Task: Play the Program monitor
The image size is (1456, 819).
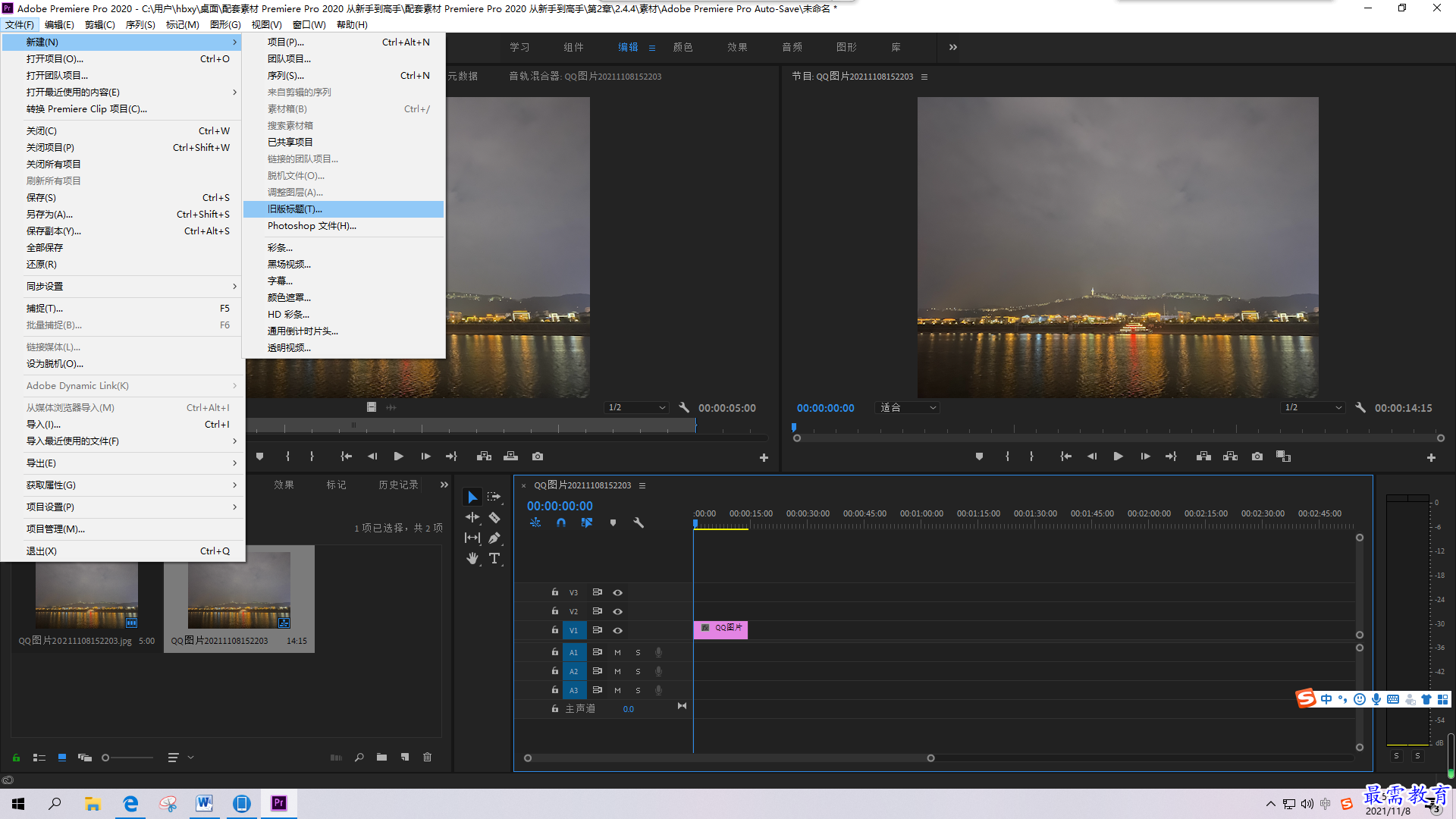Action: [1118, 457]
